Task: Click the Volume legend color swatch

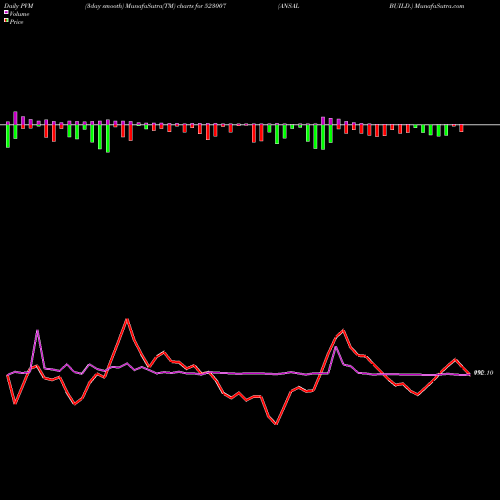Action: pyautogui.click(x=6, y=13)
